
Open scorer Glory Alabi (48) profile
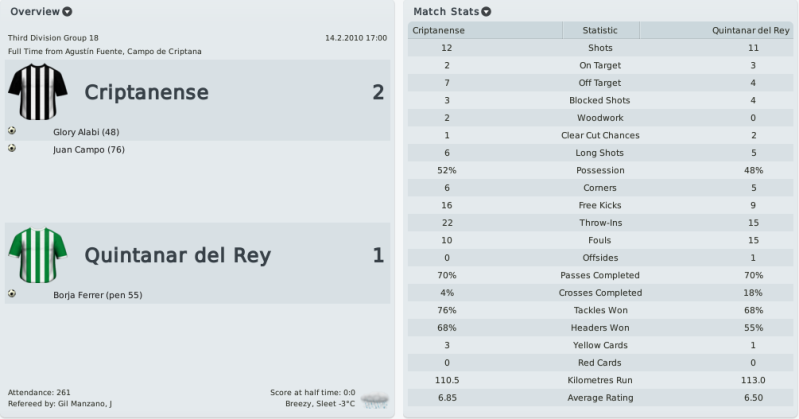point(86,132)
